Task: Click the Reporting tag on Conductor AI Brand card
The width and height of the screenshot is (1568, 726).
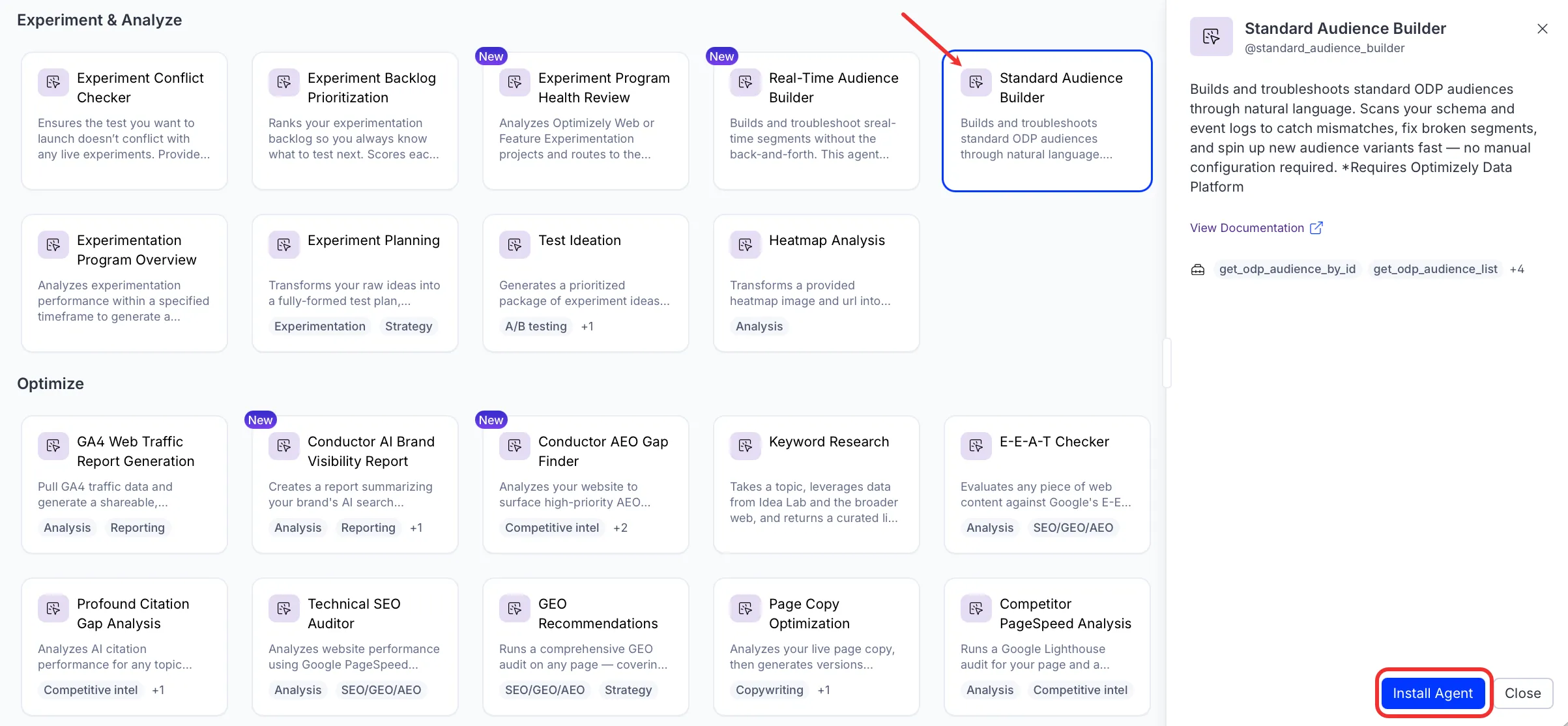Action: pyautogui.click(x=368, y=528)
